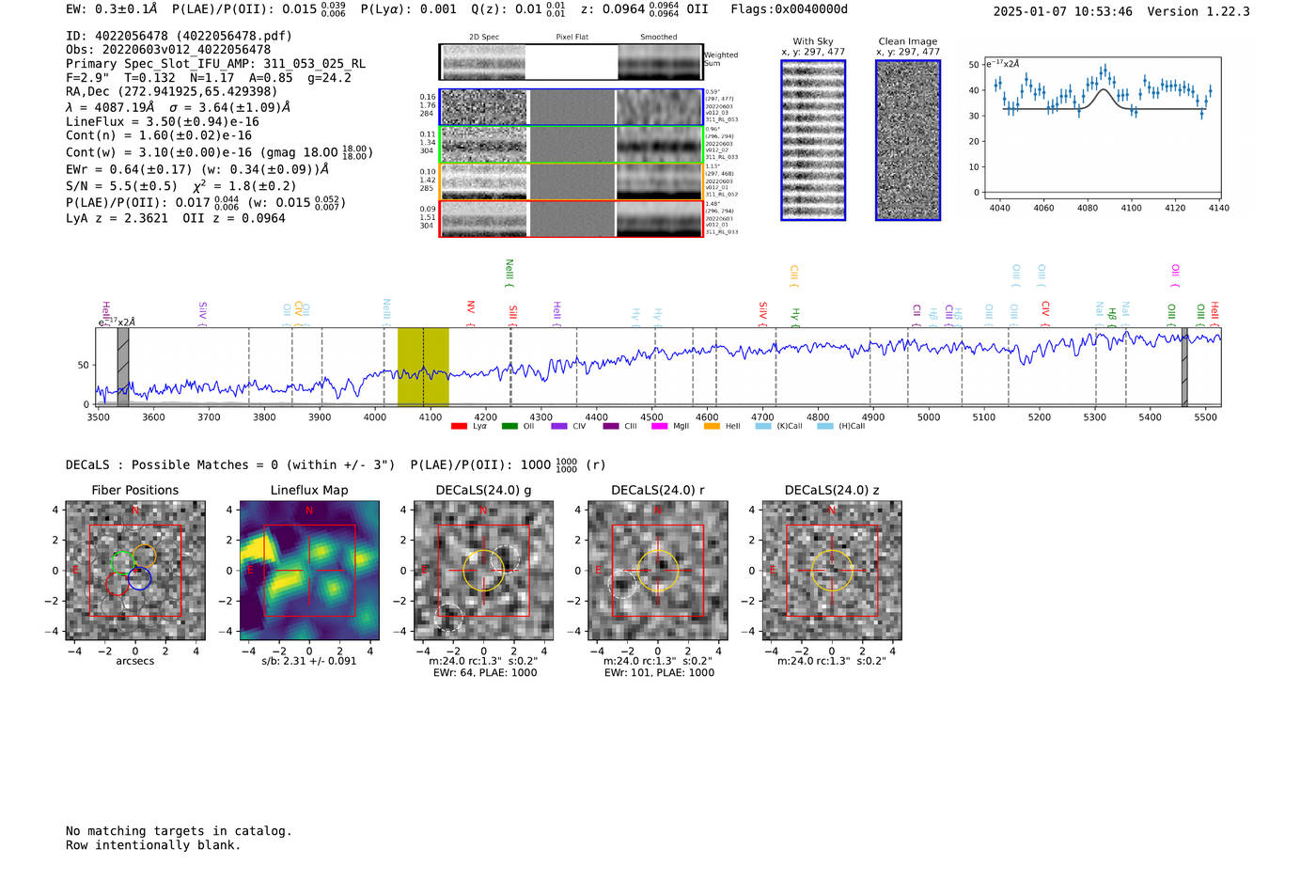The width and height of the screenshot is (1316, 896).
Task: Click the magenta OII line label near 5450
Action: click(x=1175, y=275)
